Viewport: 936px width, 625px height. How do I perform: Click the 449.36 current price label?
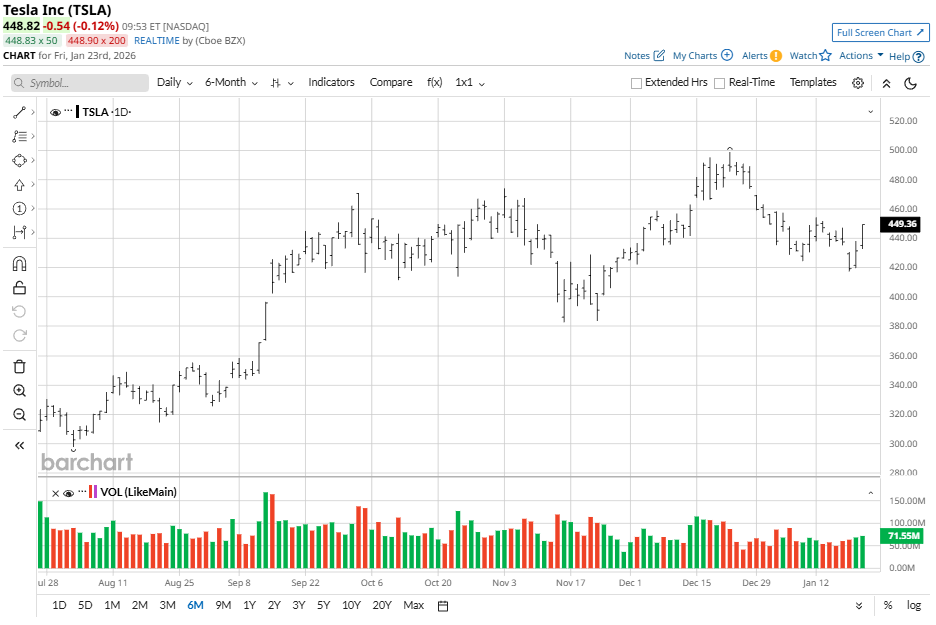pyautogui.click(x=901, y=224)
